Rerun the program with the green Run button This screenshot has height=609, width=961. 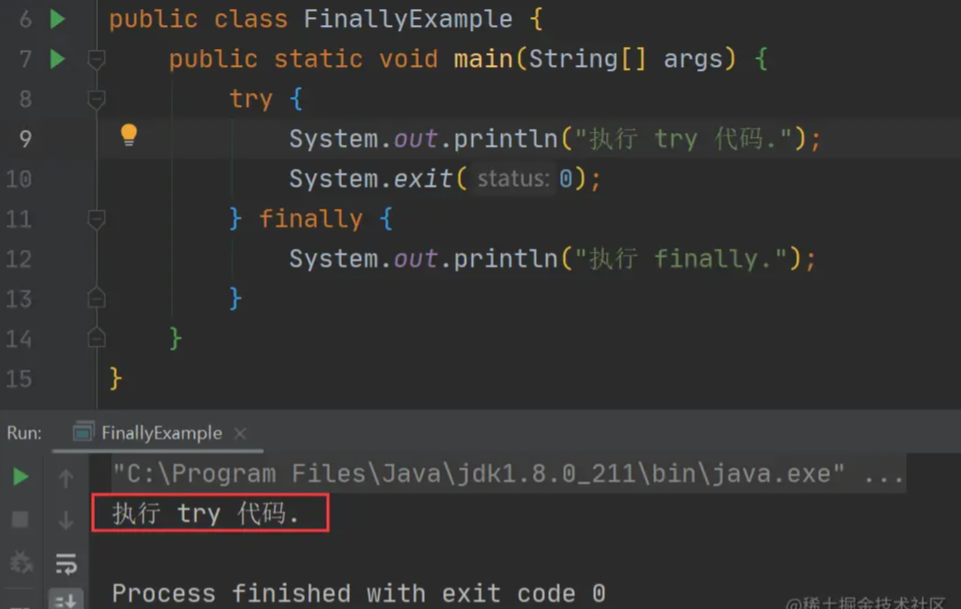[20, 476]
